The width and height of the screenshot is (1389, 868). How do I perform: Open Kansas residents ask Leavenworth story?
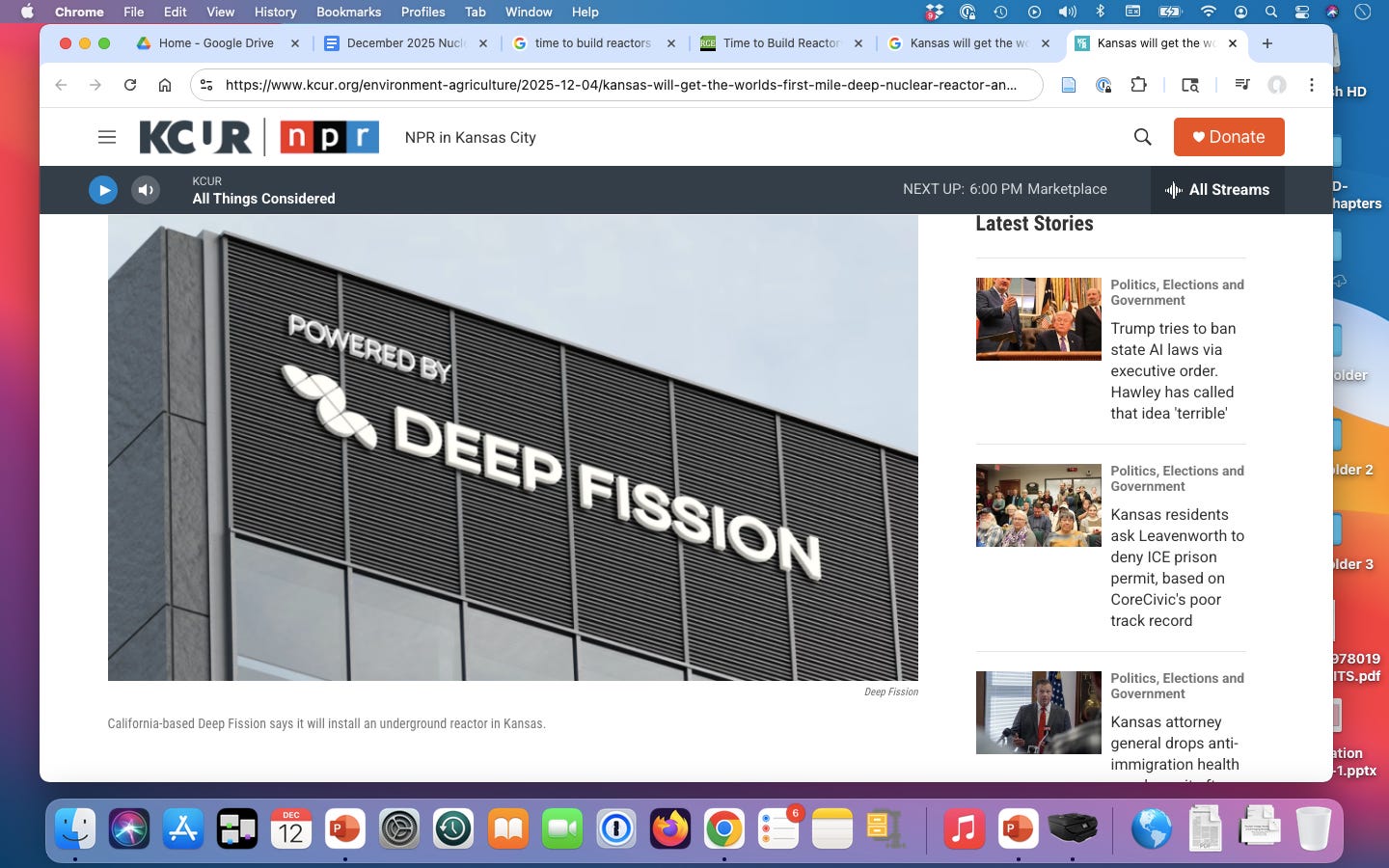point(1177,567)
